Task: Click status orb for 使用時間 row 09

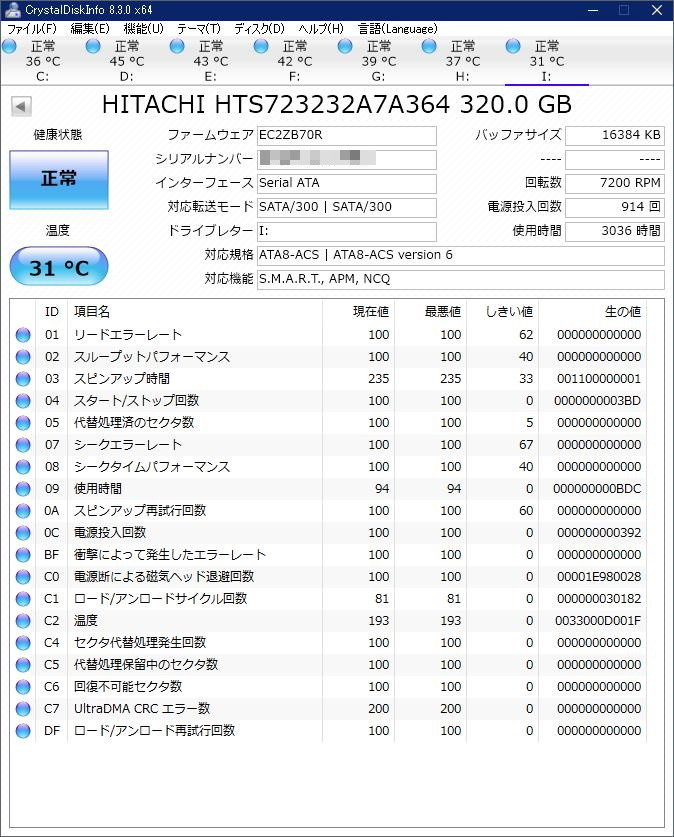Action: [x=23, y=488]
